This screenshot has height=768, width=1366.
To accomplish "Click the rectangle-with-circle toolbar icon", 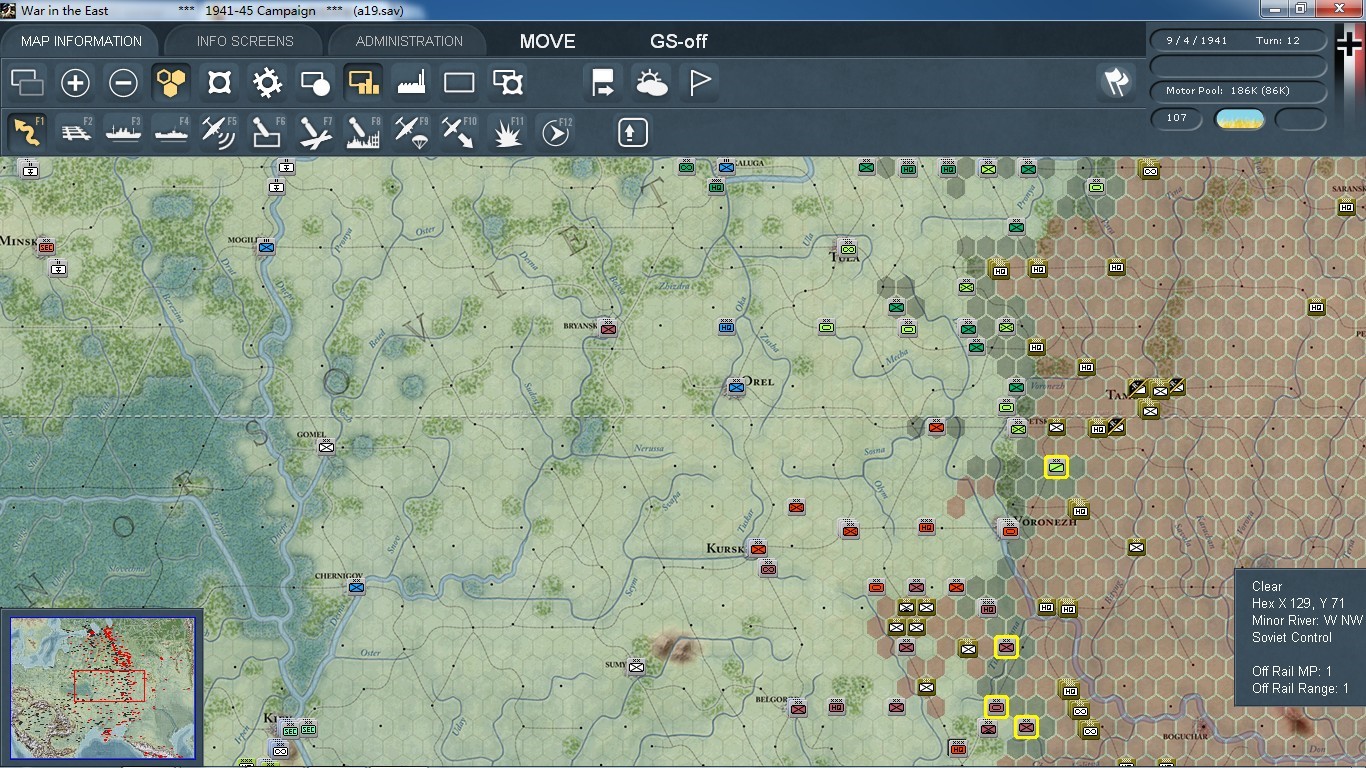I will (x=315, y=83).
